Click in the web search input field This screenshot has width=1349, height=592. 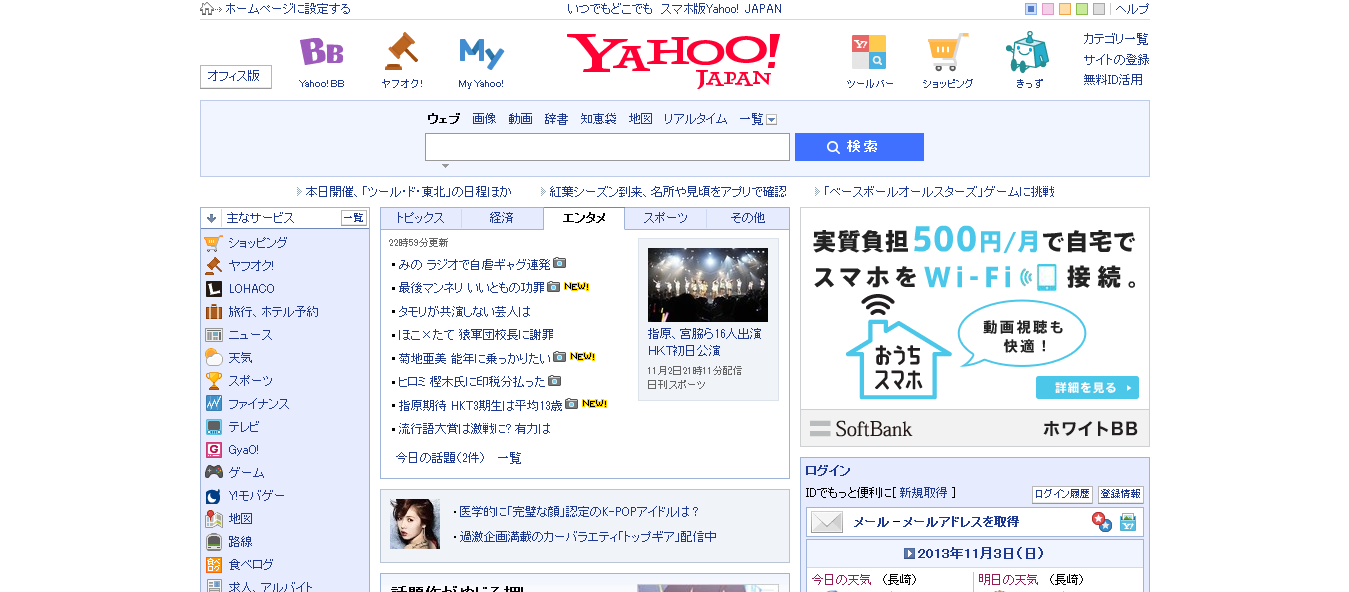[607, 147]
